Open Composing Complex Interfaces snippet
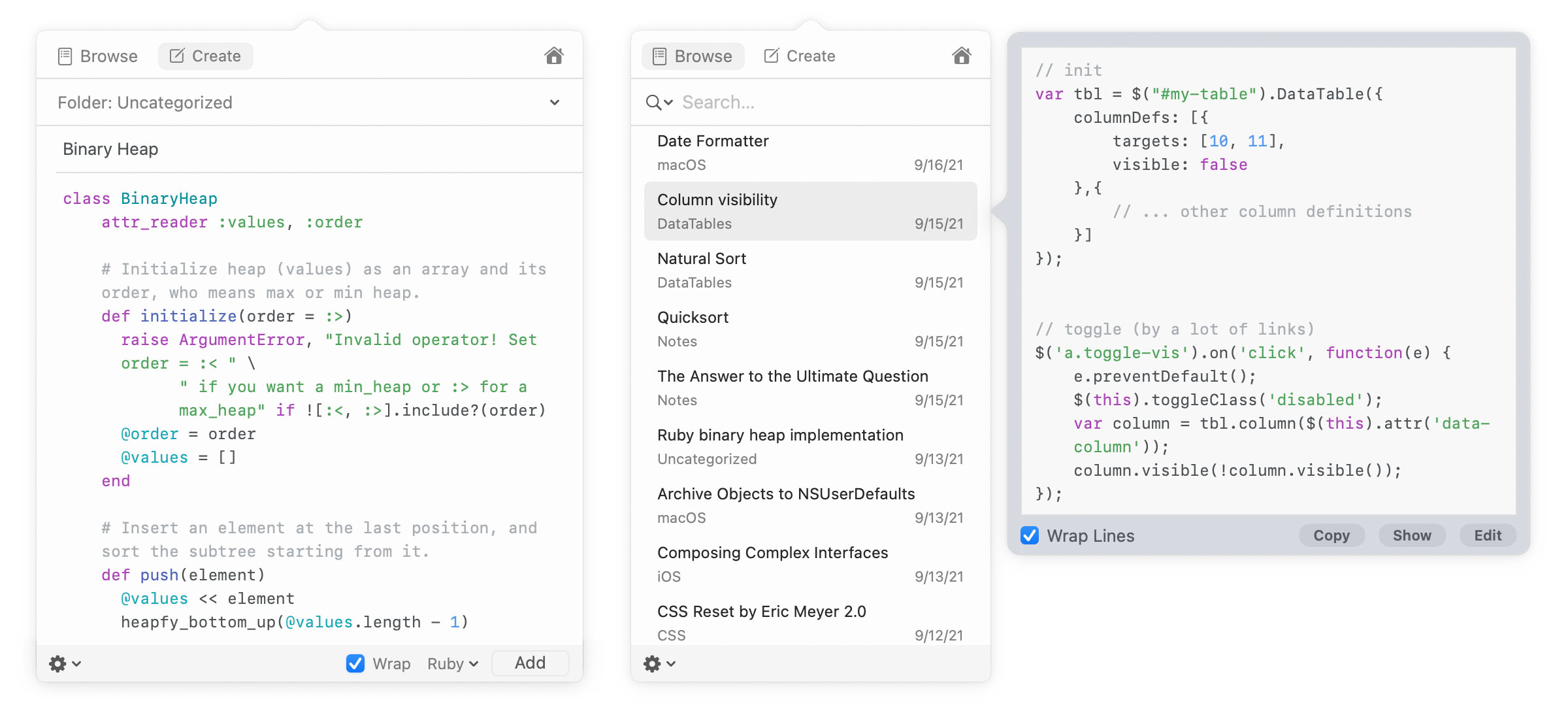The height and width of the screenshot is (715, 1568). click(x=810, y=565)
